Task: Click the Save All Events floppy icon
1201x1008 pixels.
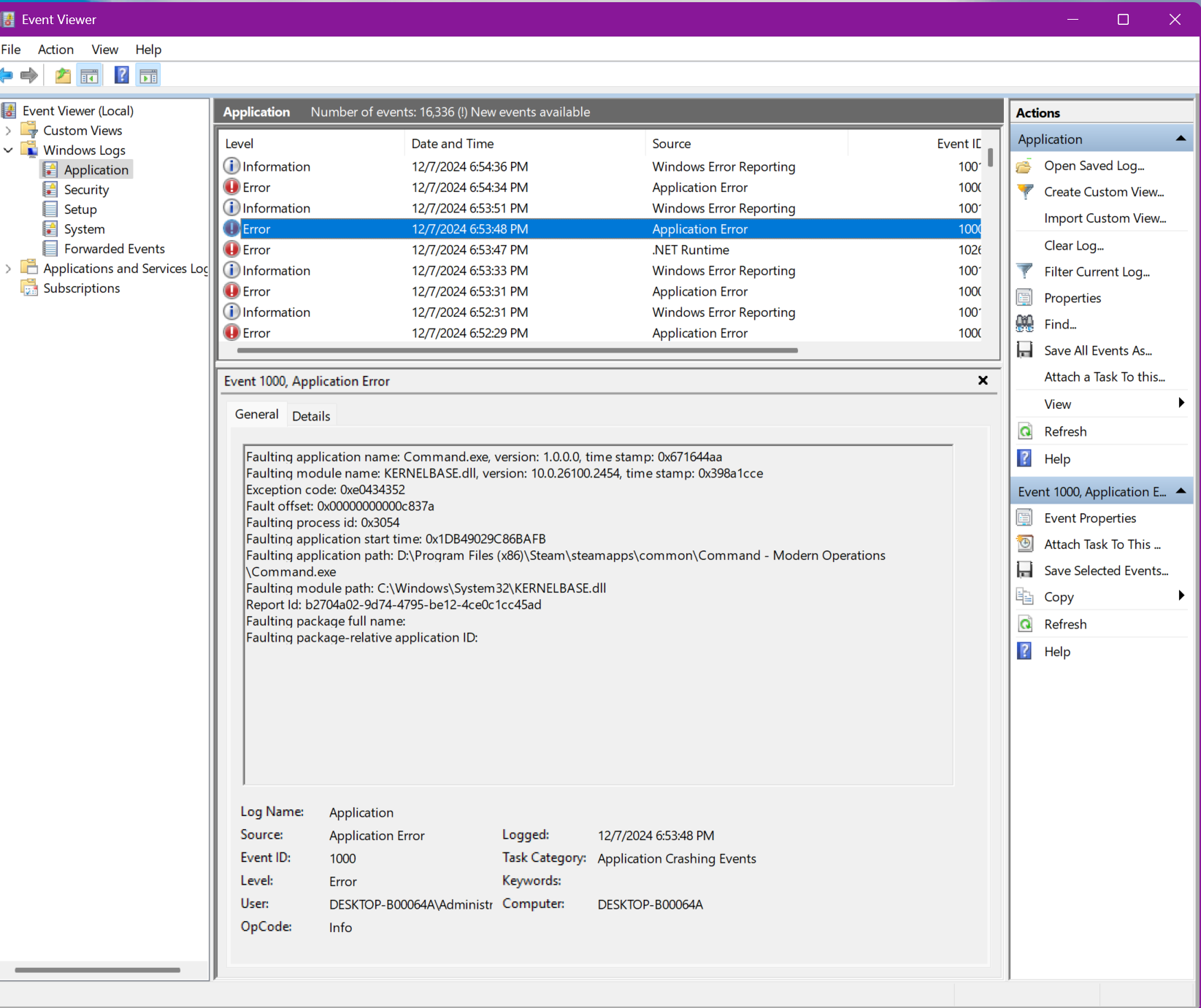Action: pyautogui.click(x=1025, y=350)
